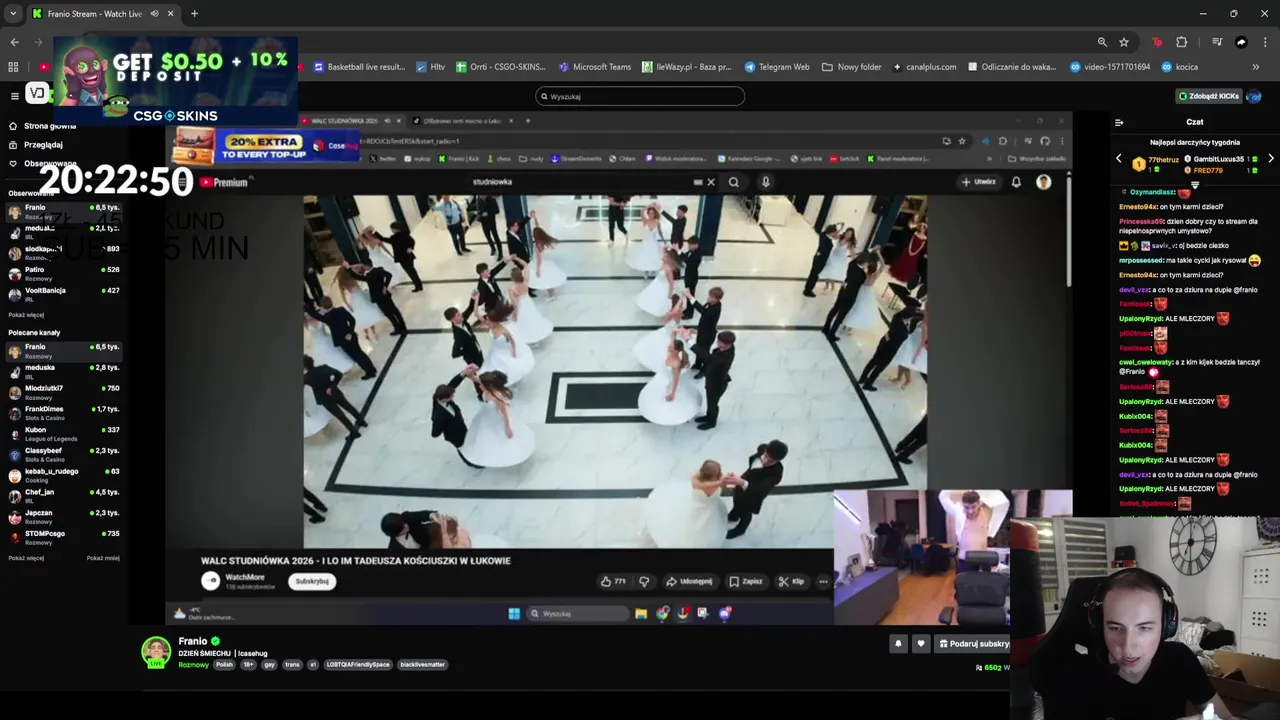Click the YouTube Utwórz create button
Image resolution: width=1280 pixels, height=720 pixels.
click(979, 182)
